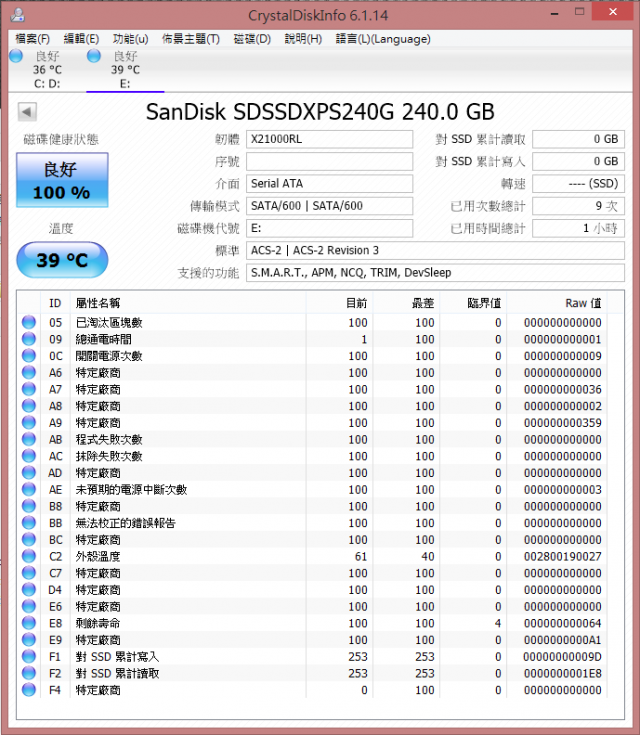Open the 磁碟(D) menu
The width and height of the screenshot is (640, 736).
point(252,39)
